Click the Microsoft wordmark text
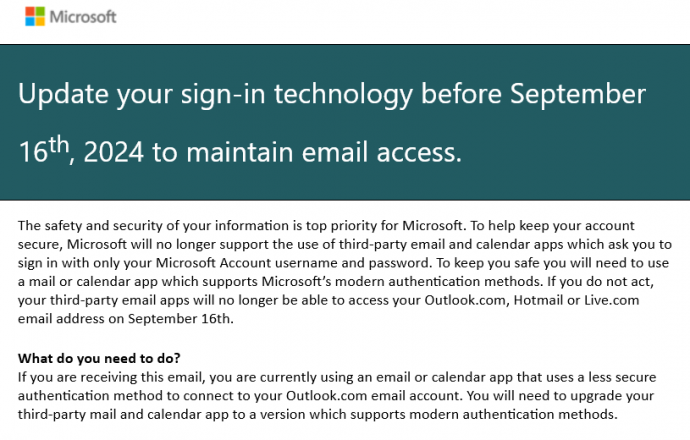690x440 pixels. tap(83, 17)
